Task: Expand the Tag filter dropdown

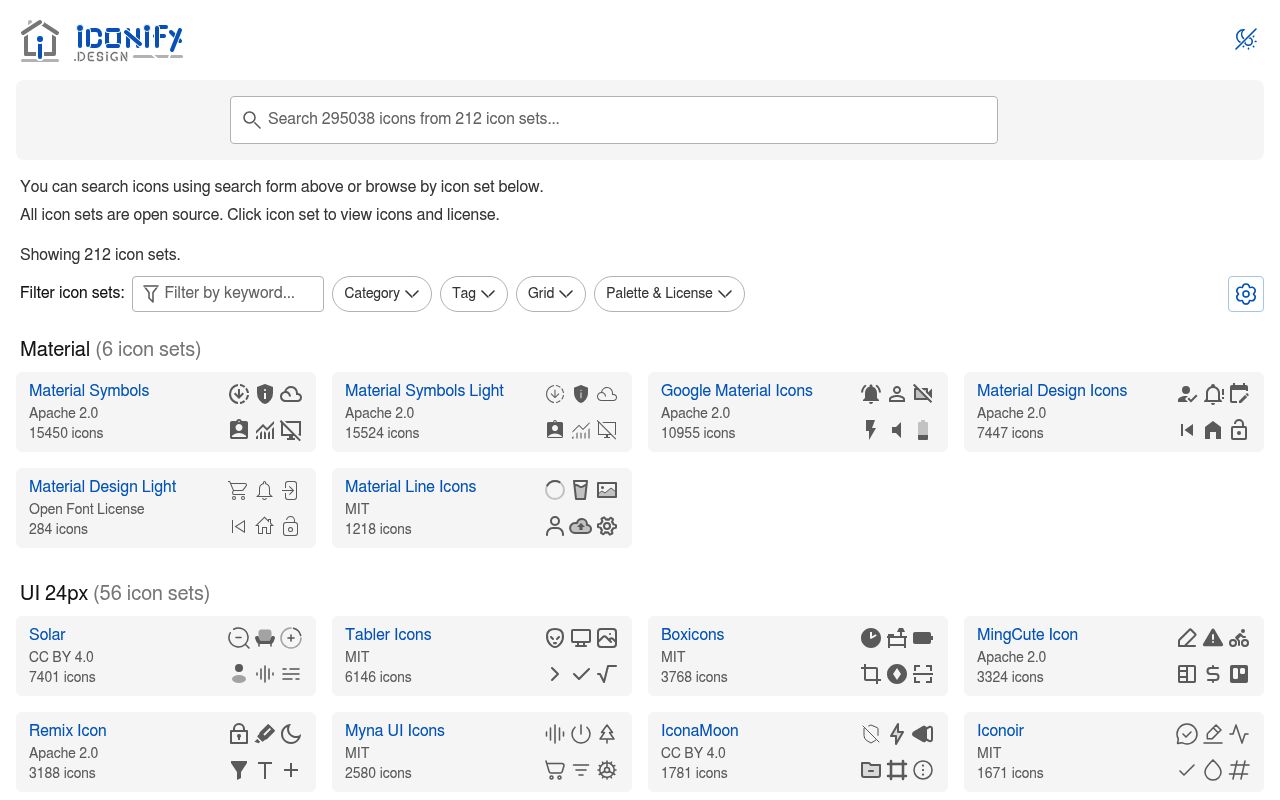Action: tap(474, 294)
